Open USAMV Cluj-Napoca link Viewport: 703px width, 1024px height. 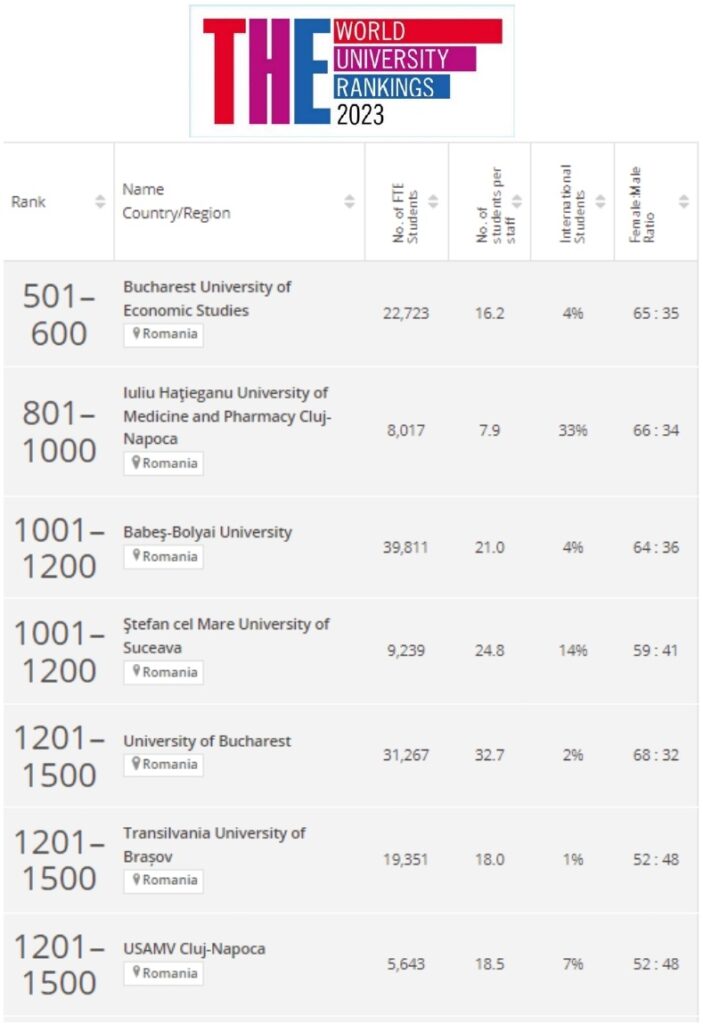point(194,948)
